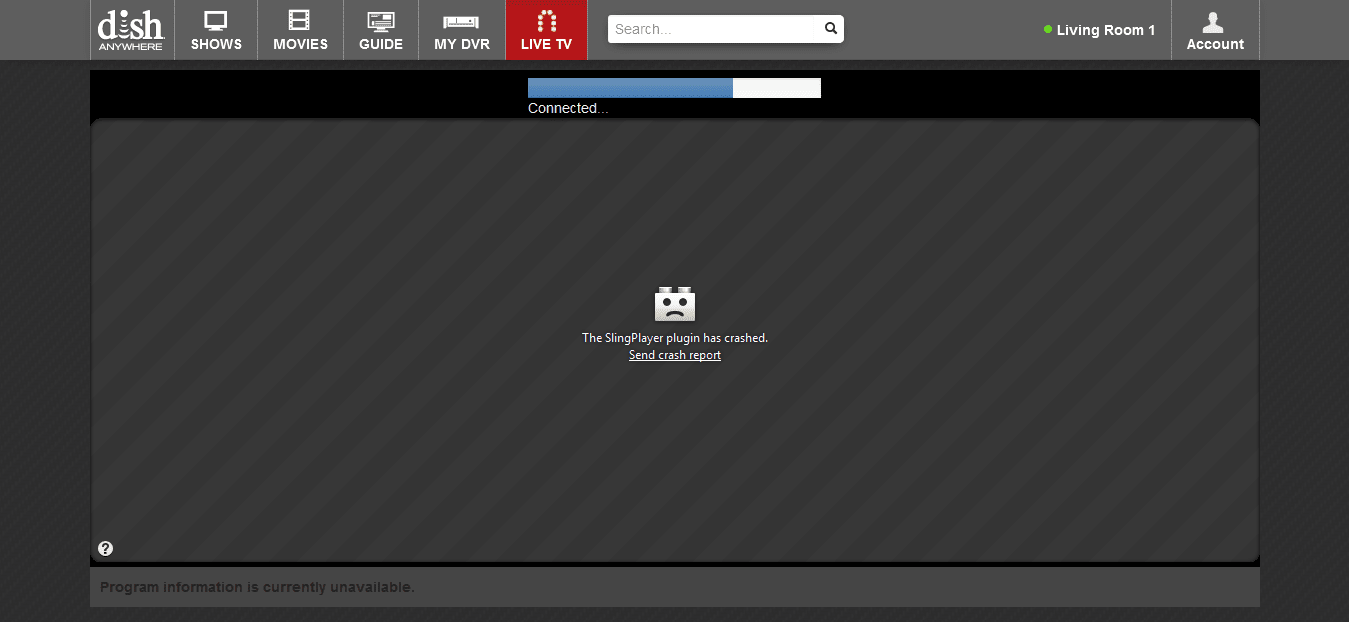This screenshot has width=1349, height=622.
Task: Click the help question mark icon
Action: point(106,548)
